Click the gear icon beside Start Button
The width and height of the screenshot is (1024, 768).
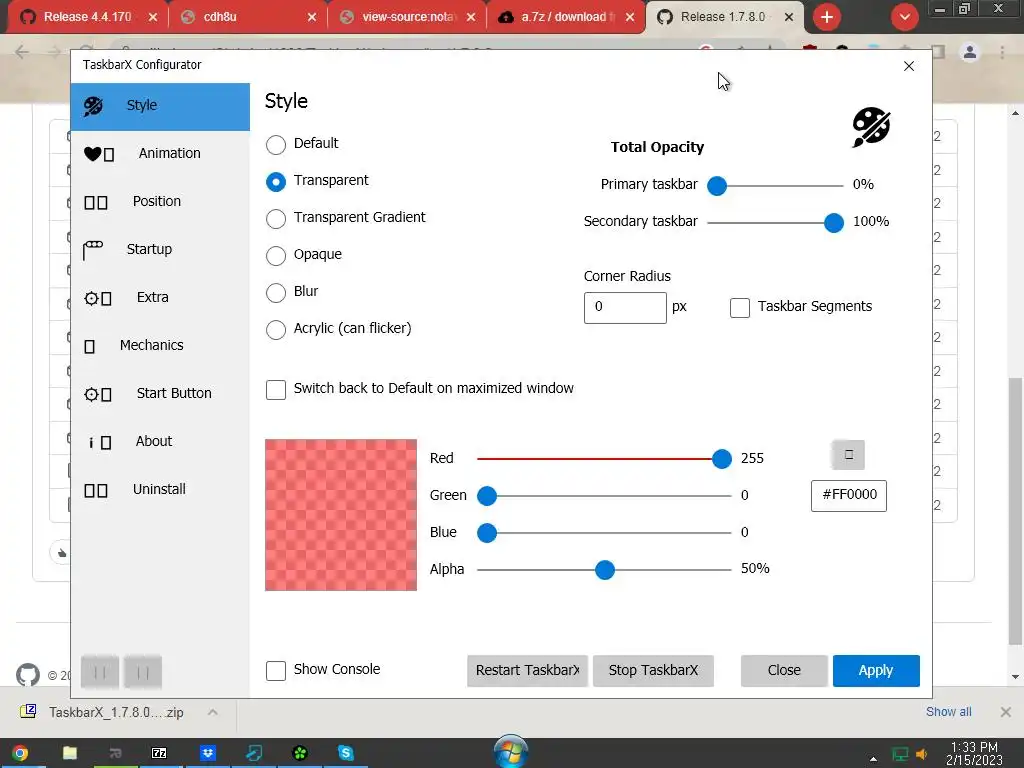pos(91,394)
